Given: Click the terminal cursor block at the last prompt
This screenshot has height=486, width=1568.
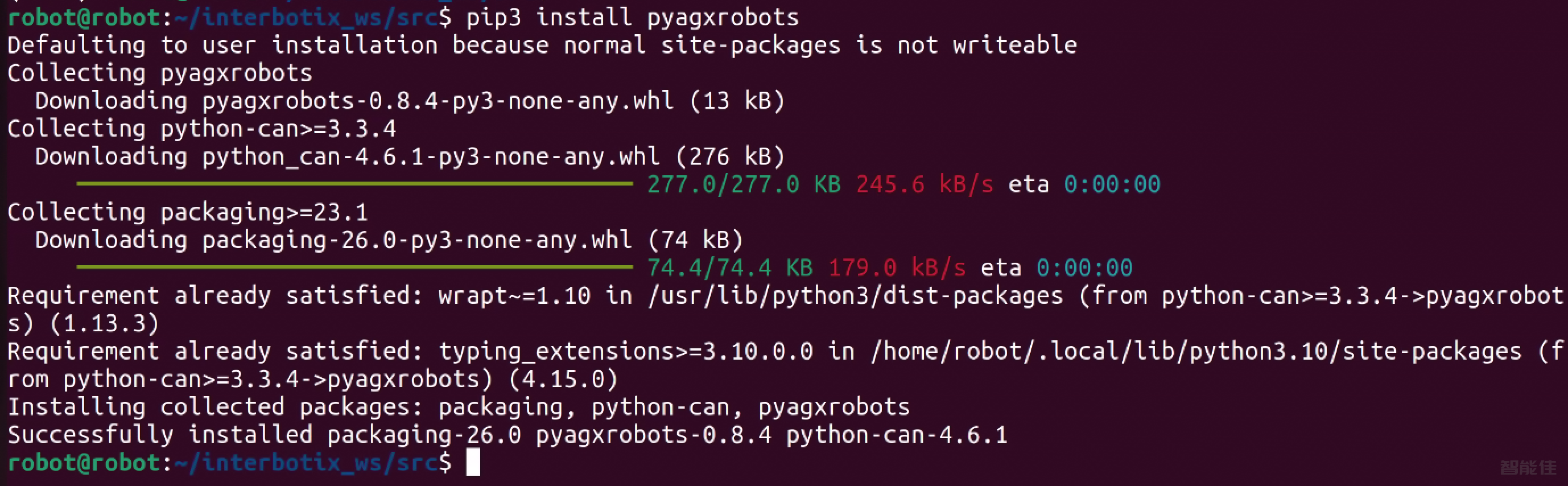Looking at the screenshot, I should 473,462.
